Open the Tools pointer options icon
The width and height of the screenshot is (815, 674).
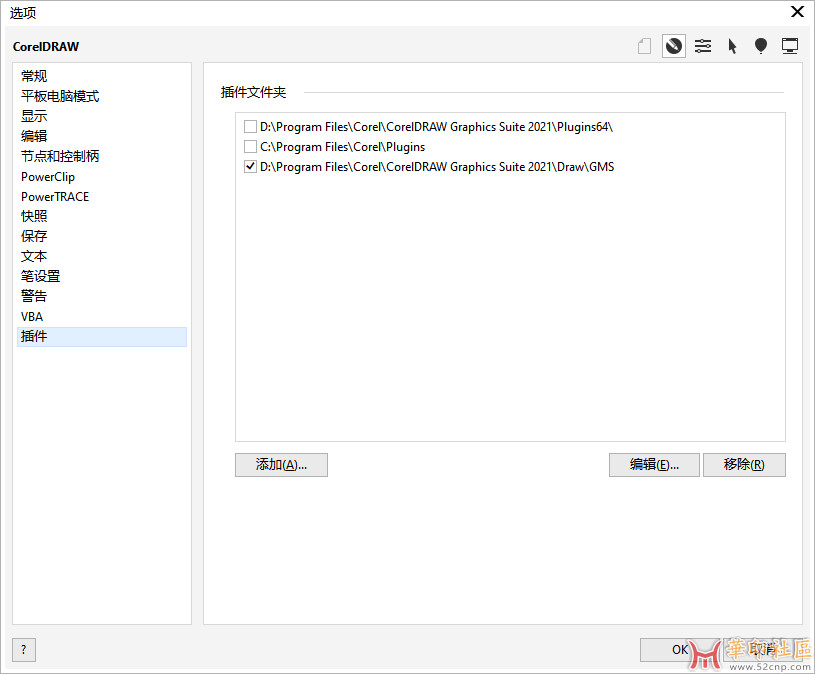click(732, 46)
